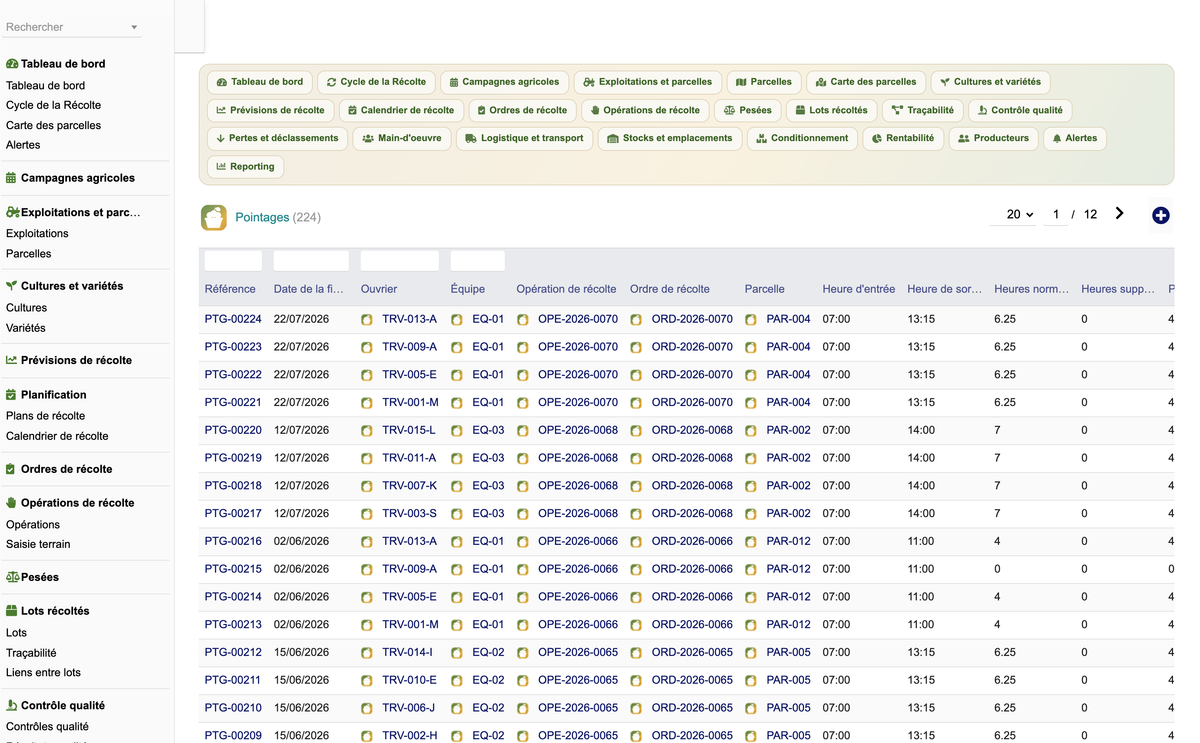This screenshot has height=743, width=1200.
Task: Open Main-d'oeuvre shortcut button
Action: (402, 138)
